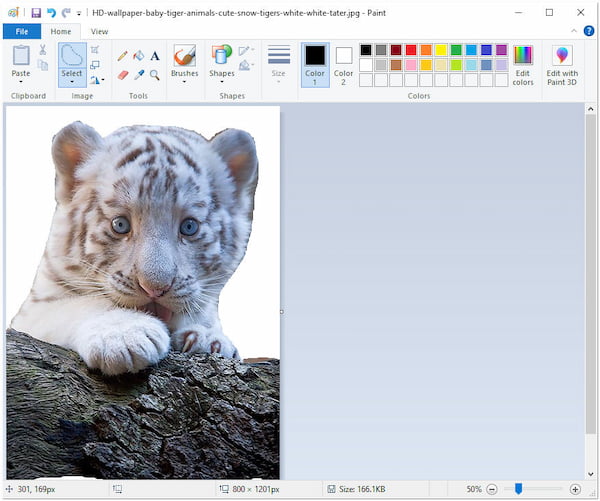The width and height of the screenshot is (600, 501).
Task: Click the zoom slider handle
Action: click(518, 489)
